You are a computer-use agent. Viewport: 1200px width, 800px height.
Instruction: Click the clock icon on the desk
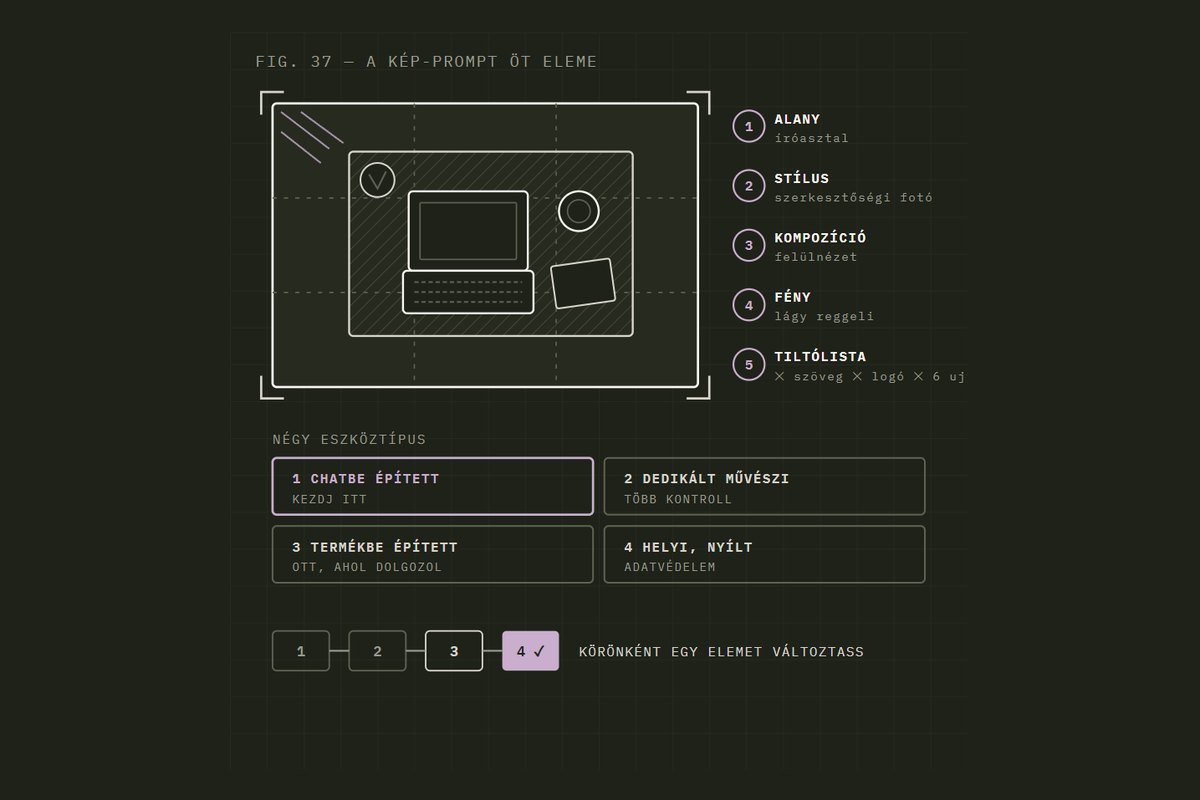[x=377, y=179]
